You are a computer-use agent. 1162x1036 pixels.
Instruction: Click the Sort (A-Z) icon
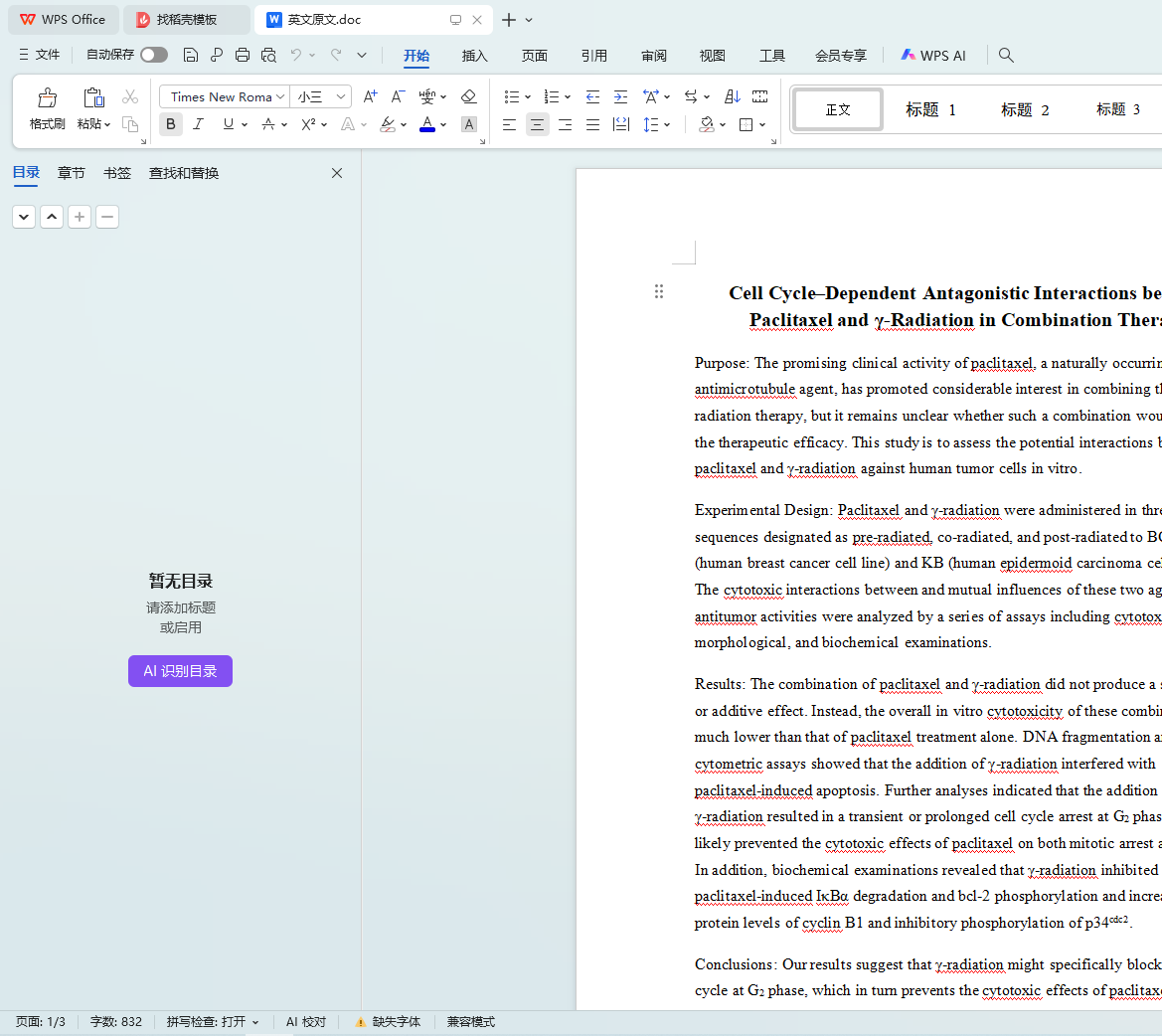[x=733, y=96]
